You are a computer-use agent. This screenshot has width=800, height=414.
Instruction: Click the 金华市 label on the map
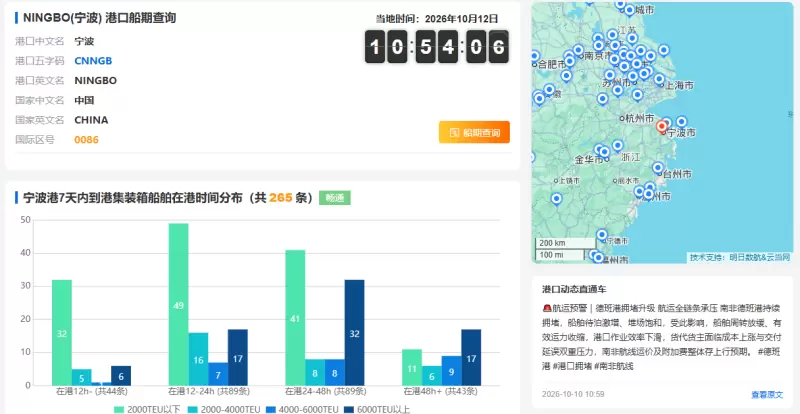click(x=589, y=160)
